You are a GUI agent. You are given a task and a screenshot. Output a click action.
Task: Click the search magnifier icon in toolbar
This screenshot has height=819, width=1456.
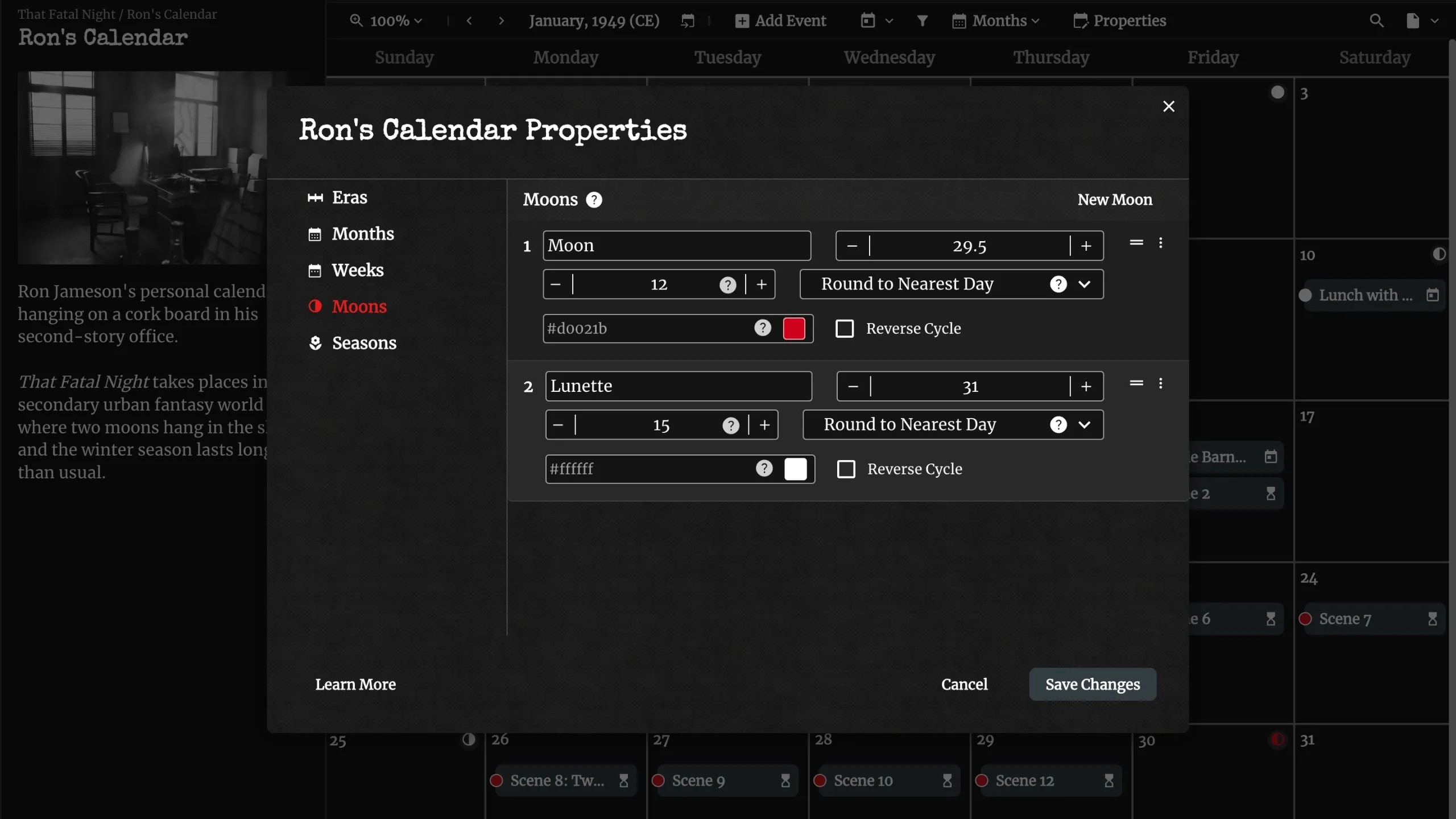(1376, 21)
